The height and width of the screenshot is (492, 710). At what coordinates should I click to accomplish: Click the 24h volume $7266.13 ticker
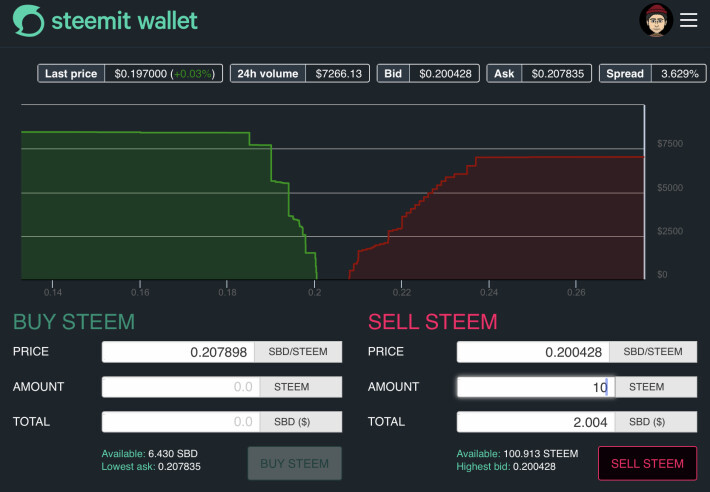[300, 73]
